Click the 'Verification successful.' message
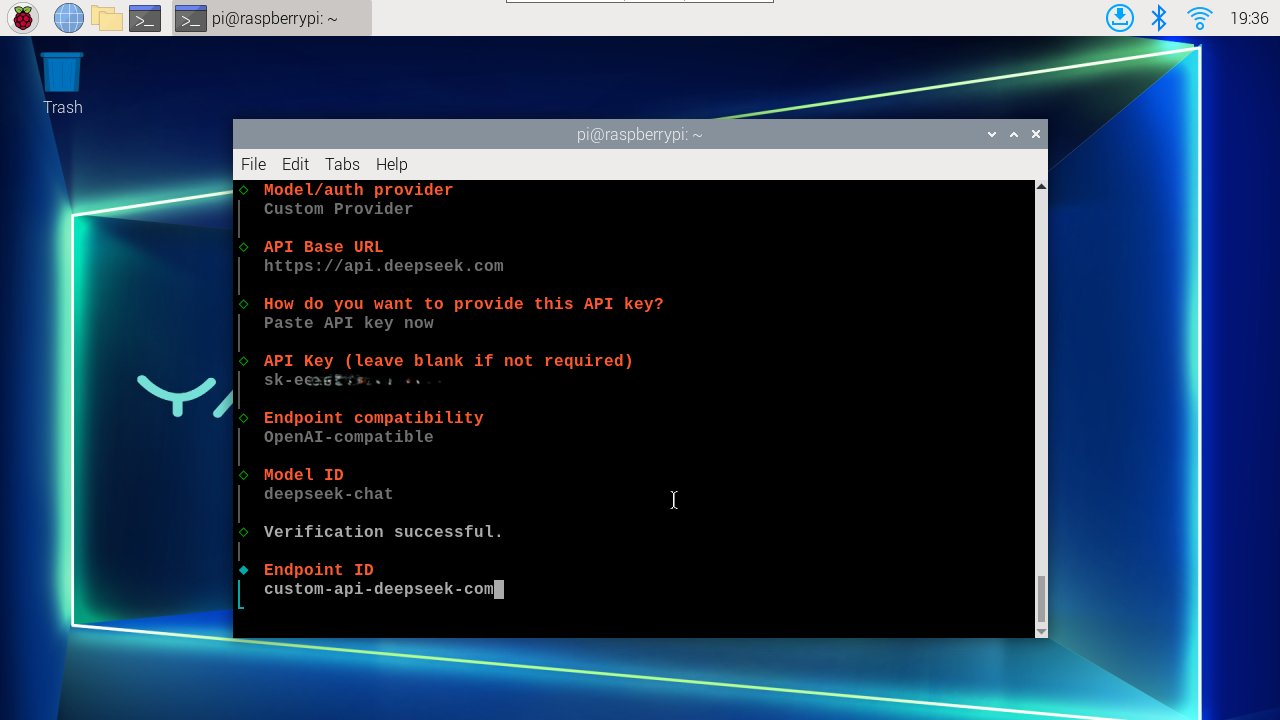This screenshot has height=720, width=1280. 384,532
